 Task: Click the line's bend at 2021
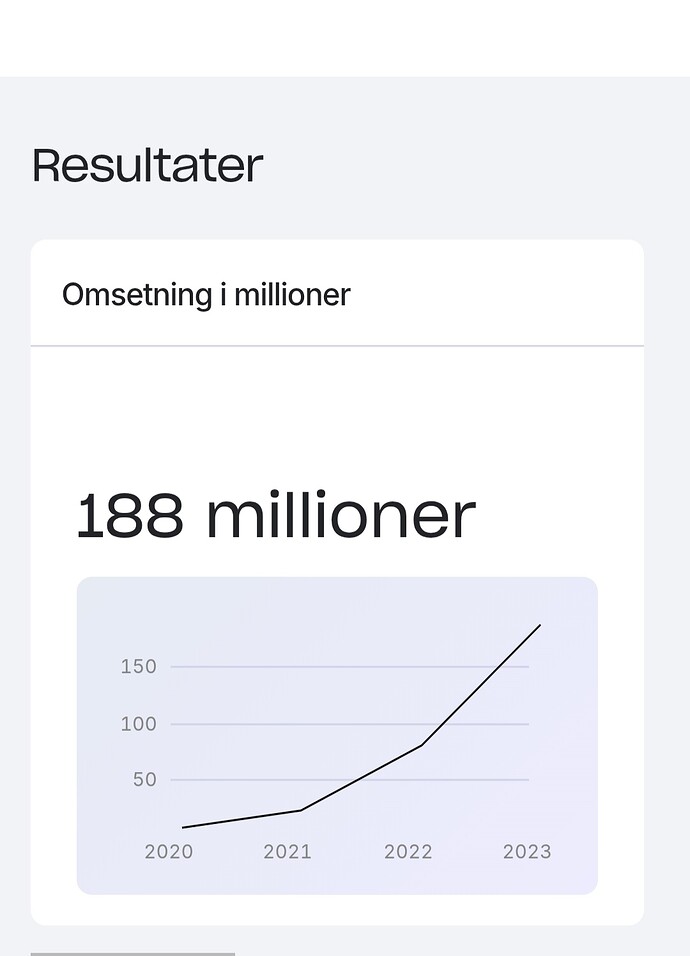click(301, 810)
